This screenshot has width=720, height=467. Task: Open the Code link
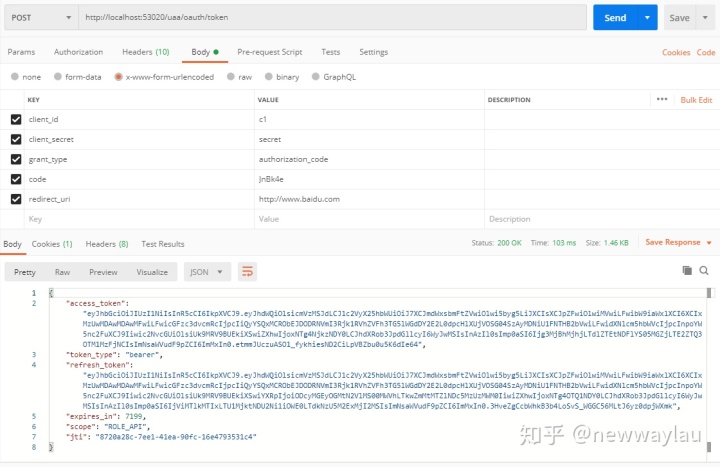tap(706, 52)
